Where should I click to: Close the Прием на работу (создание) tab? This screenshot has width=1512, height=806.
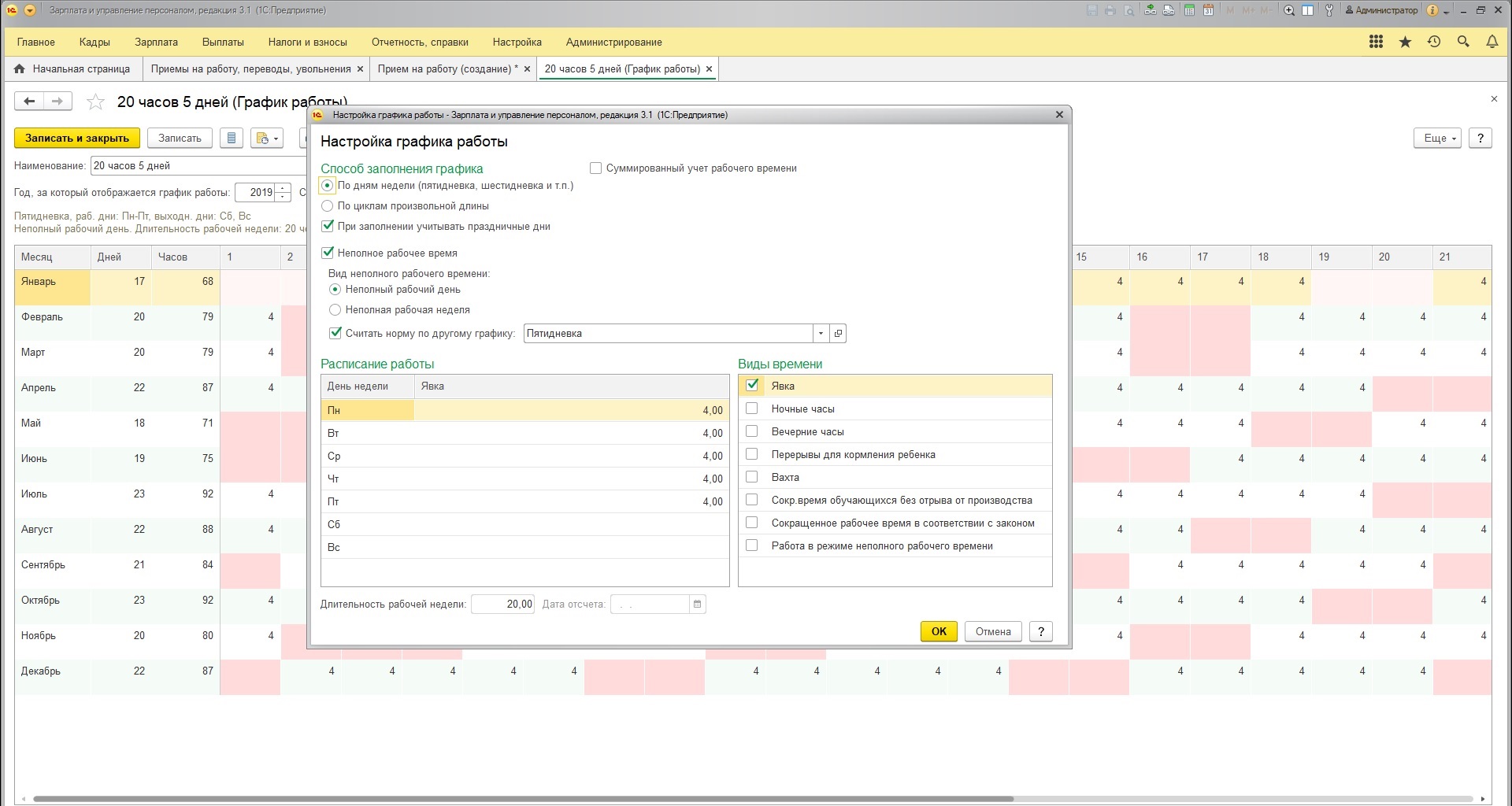(x=527, y=68)
